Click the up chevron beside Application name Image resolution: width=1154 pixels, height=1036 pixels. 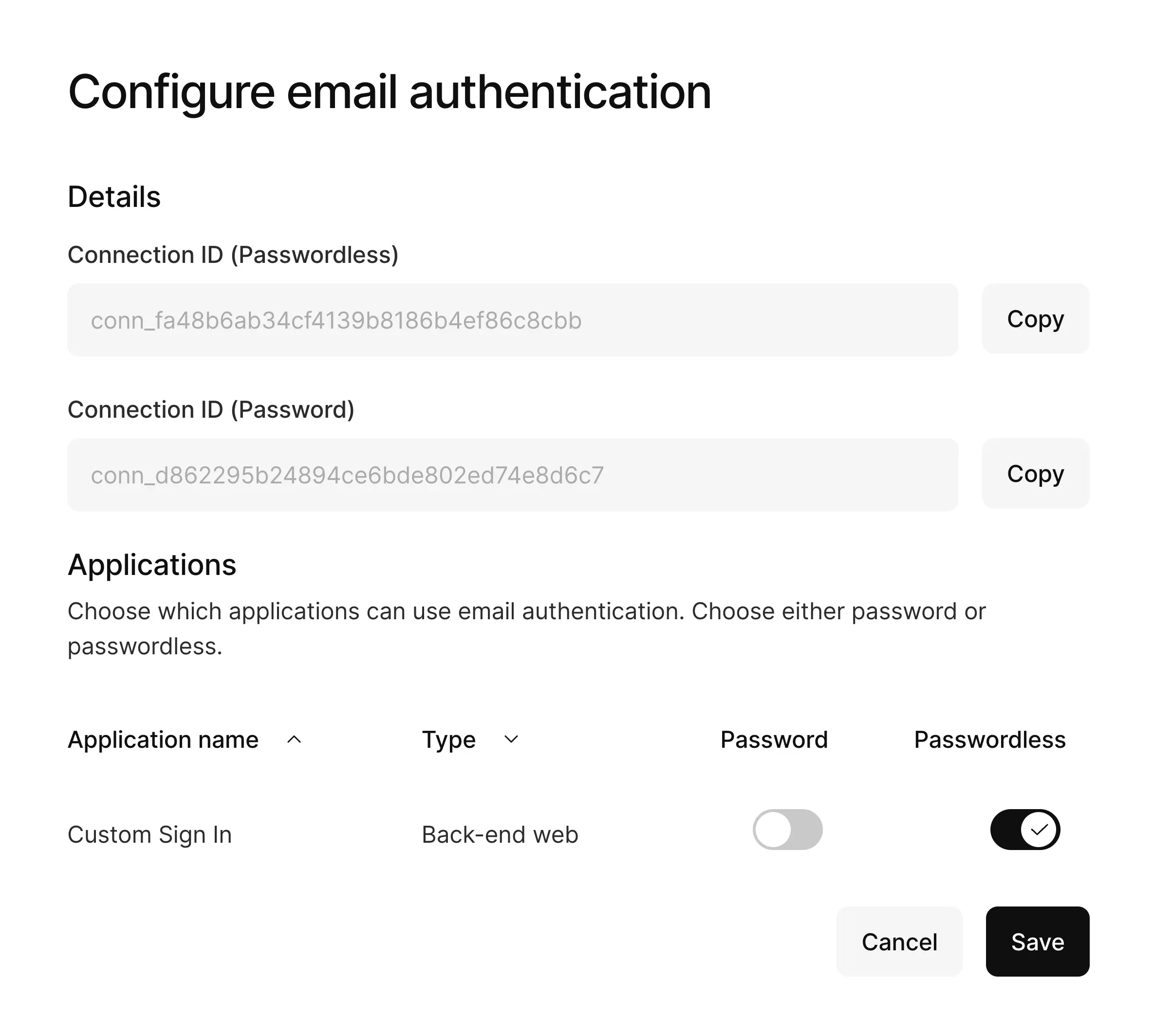coord(294,740)
